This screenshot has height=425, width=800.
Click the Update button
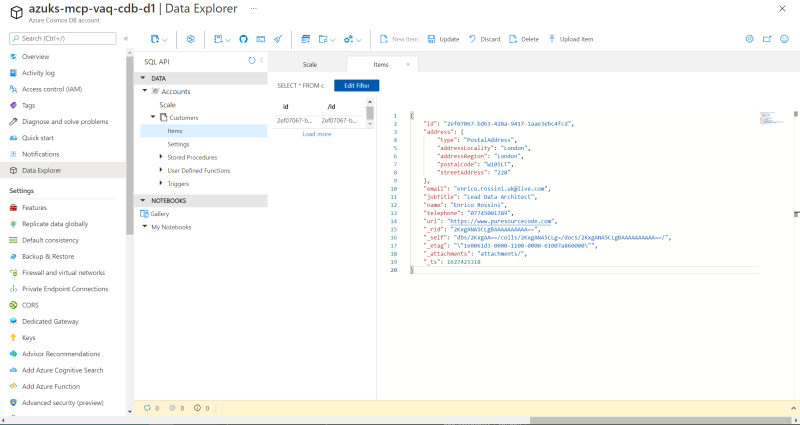click(443, 39)
